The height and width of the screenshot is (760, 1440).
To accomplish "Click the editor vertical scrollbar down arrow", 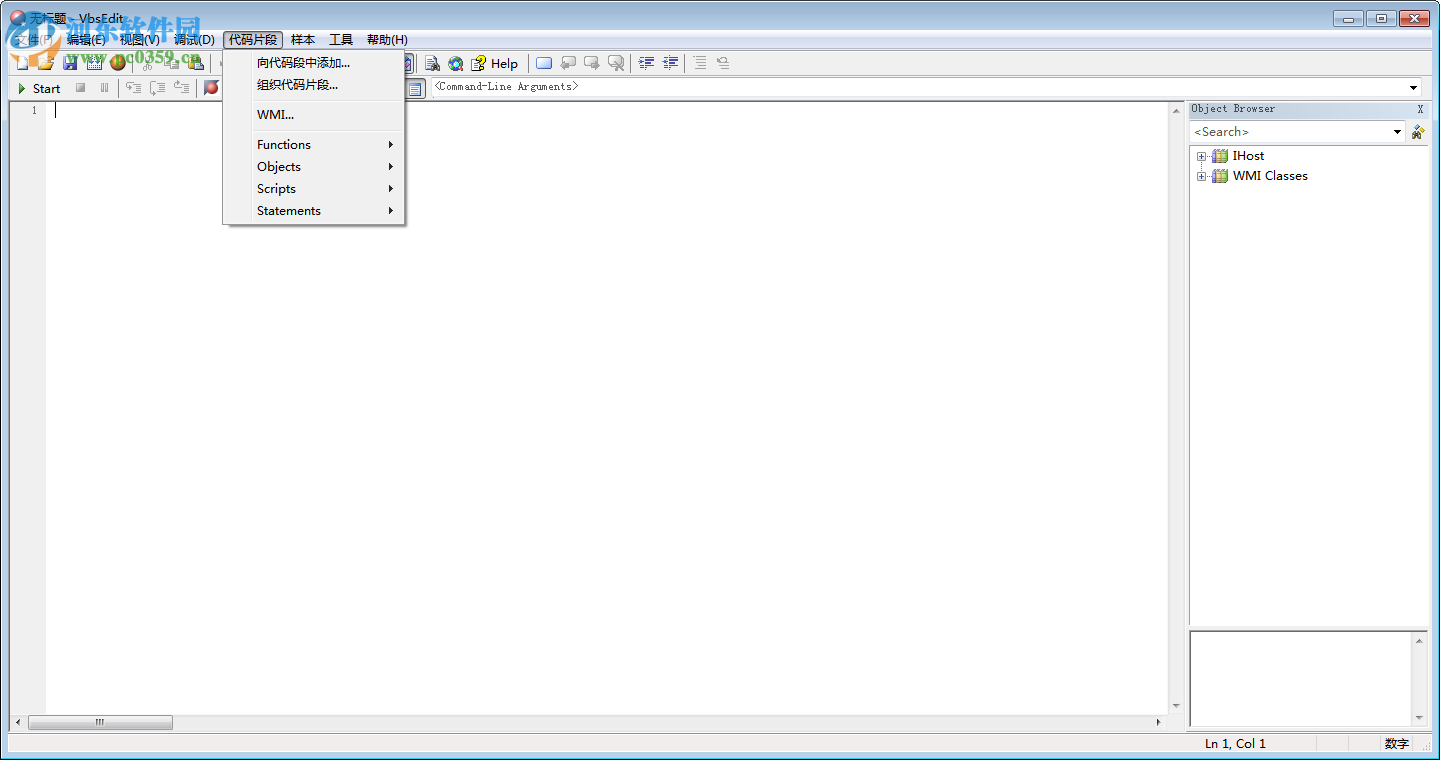I will [x=1176, y=706].
